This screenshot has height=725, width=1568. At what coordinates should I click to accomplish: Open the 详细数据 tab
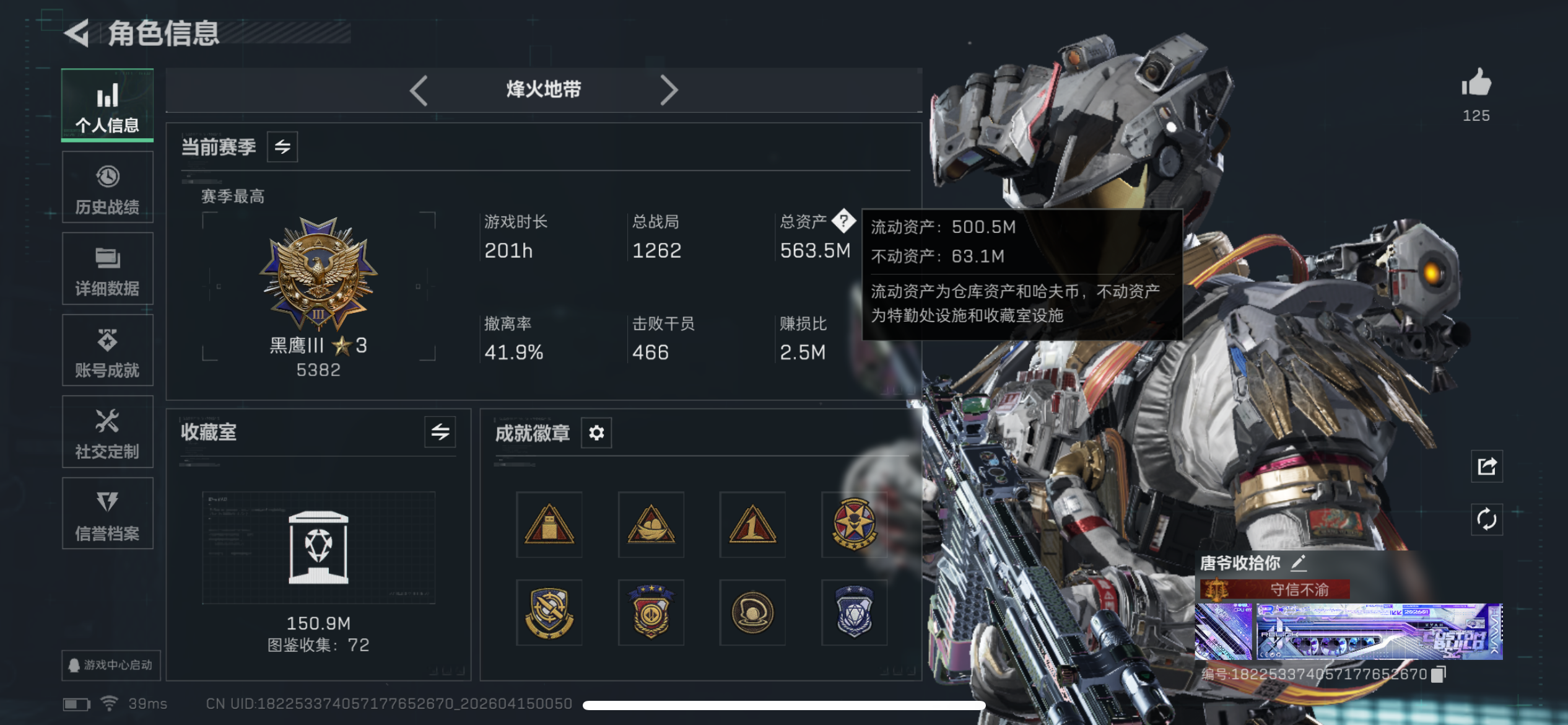(108, 269)
